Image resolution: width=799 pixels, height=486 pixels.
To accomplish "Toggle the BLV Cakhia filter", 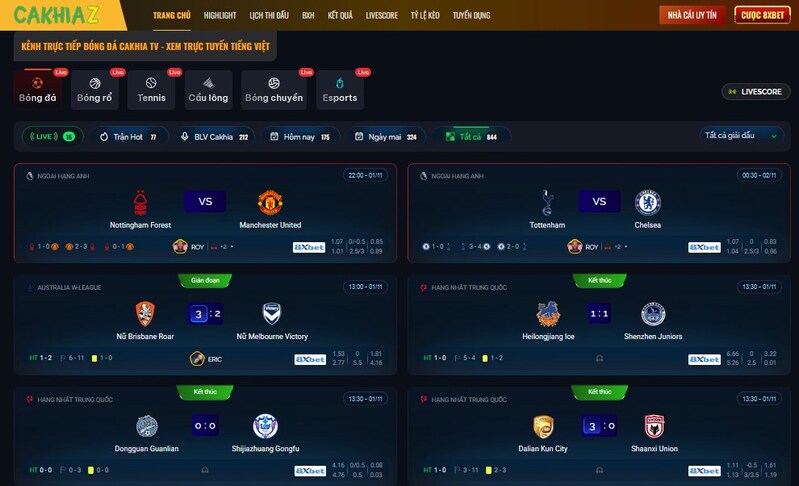I will click(215, 137).
